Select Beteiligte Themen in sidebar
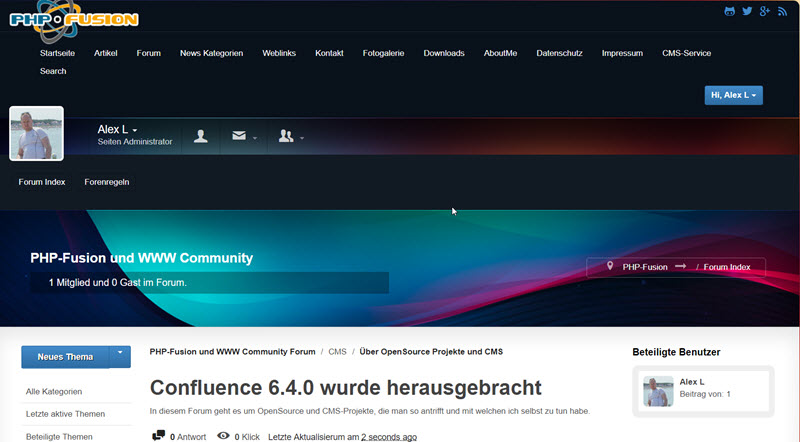Screen dimensions: 800x442 [59, 436]
